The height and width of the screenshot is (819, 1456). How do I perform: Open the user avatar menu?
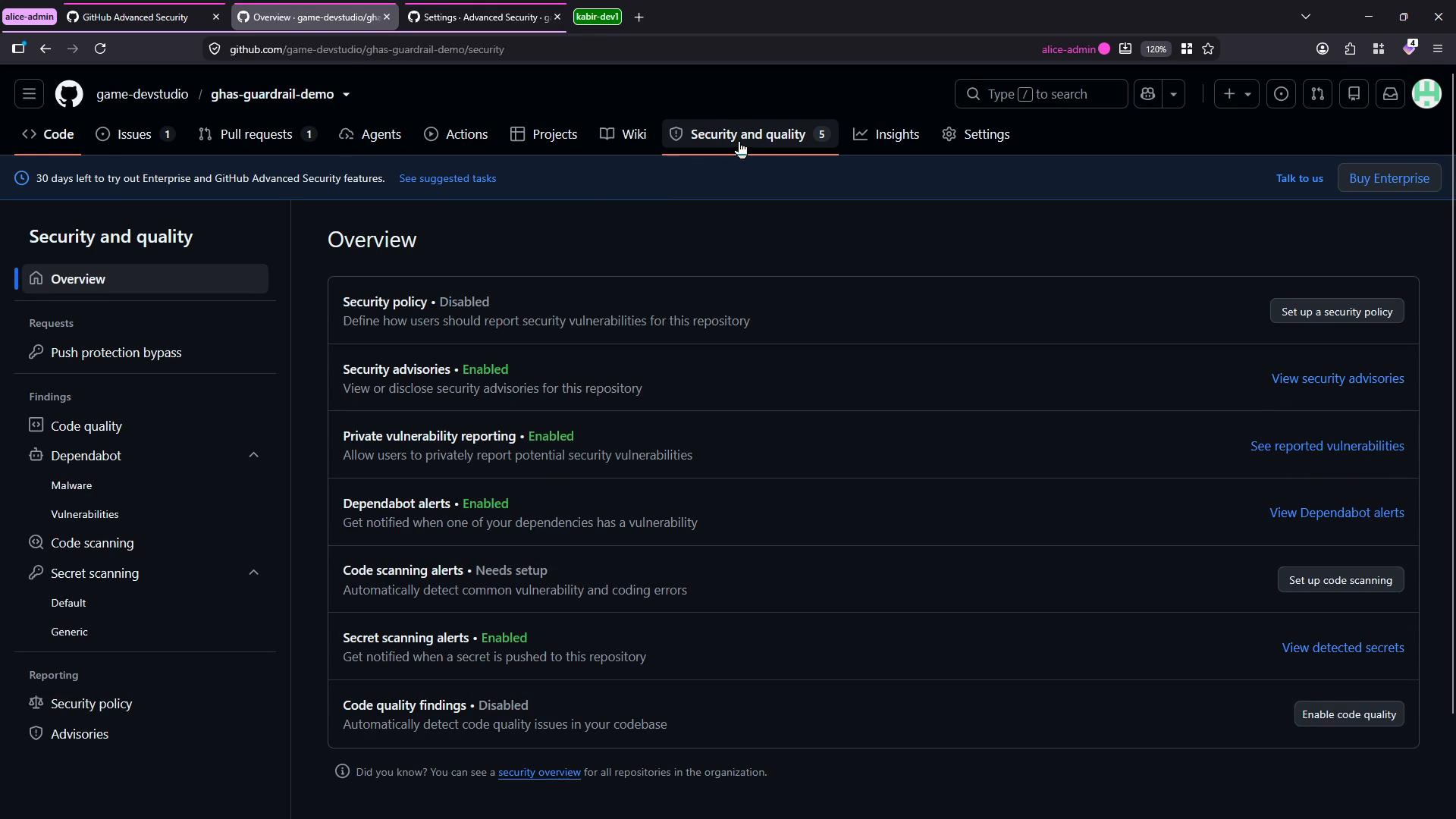[x=1426, y=94]
